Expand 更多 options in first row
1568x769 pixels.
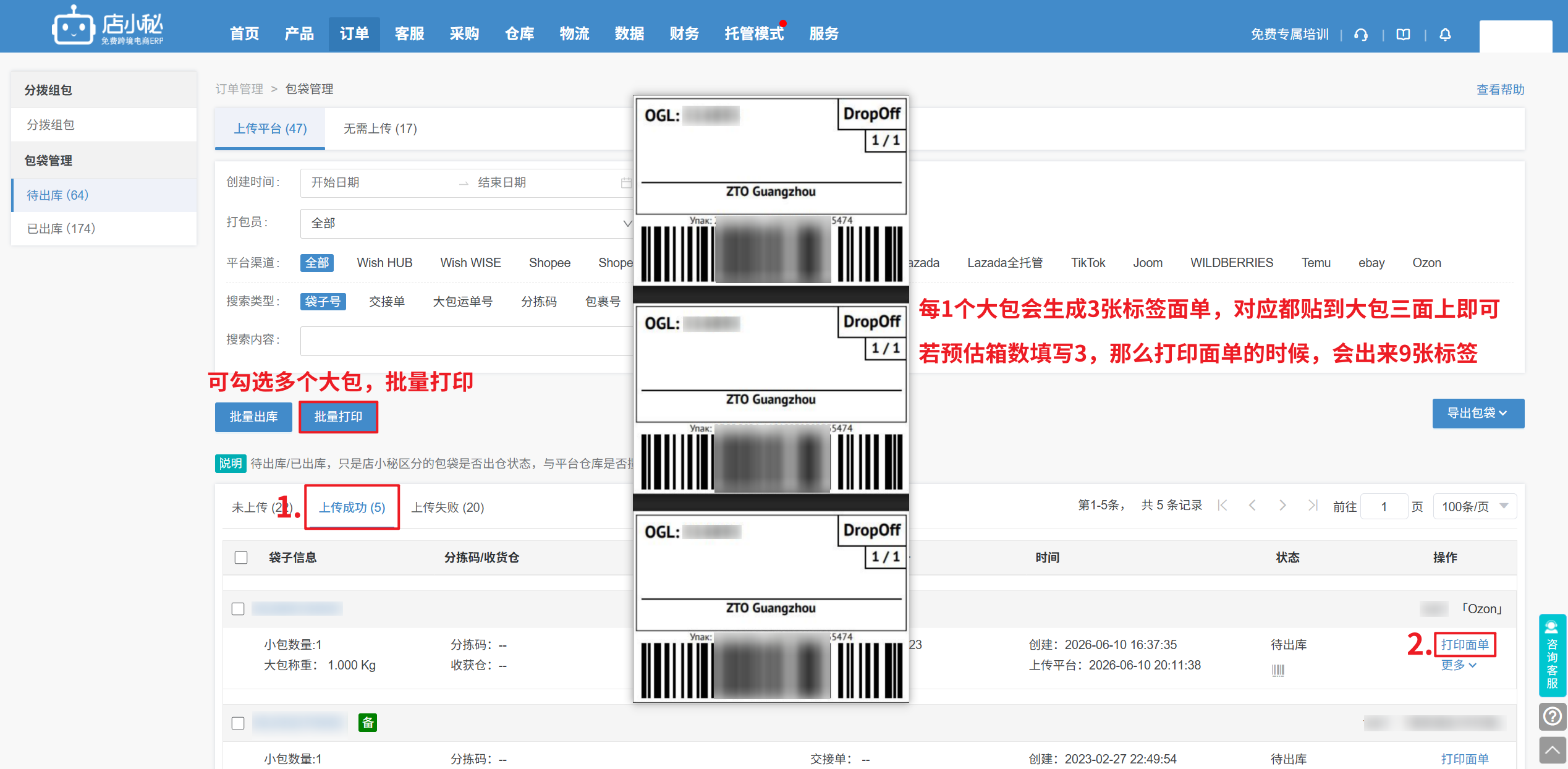pos(1458,665)
